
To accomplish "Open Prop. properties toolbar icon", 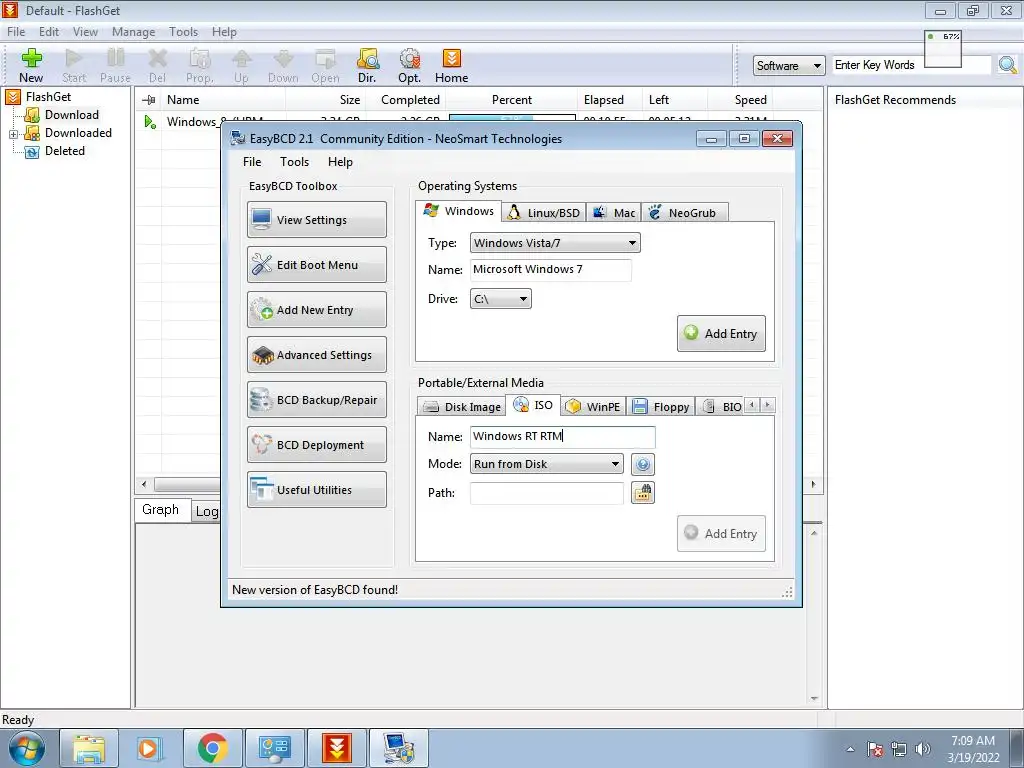I will 199,65.
